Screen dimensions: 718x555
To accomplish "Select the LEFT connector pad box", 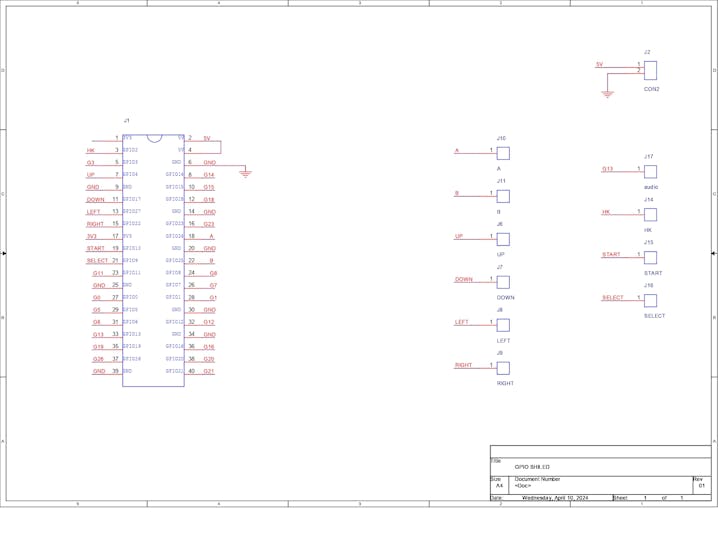I will pyautogui.click(x=503, y=326).
